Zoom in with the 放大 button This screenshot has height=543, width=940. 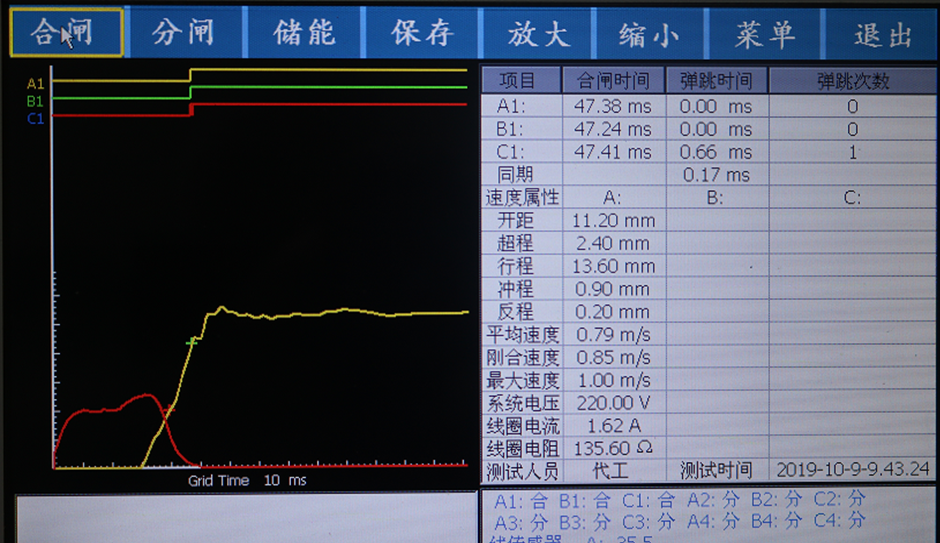point(538,33)
